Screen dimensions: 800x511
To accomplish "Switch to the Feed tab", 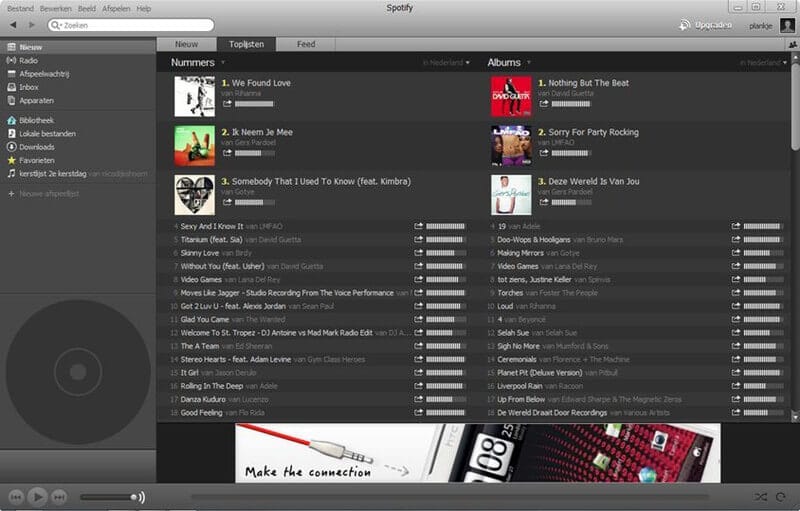I will pos(306,44).
